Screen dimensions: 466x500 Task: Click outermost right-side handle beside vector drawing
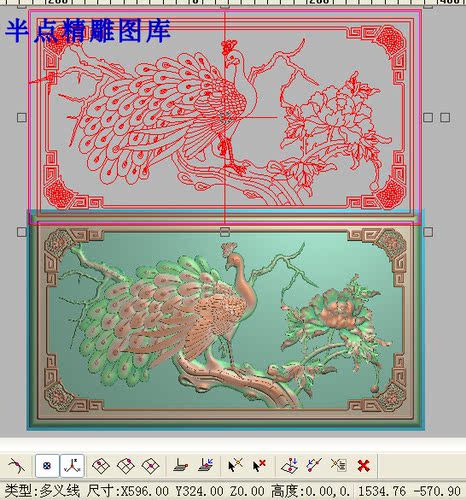445,117
